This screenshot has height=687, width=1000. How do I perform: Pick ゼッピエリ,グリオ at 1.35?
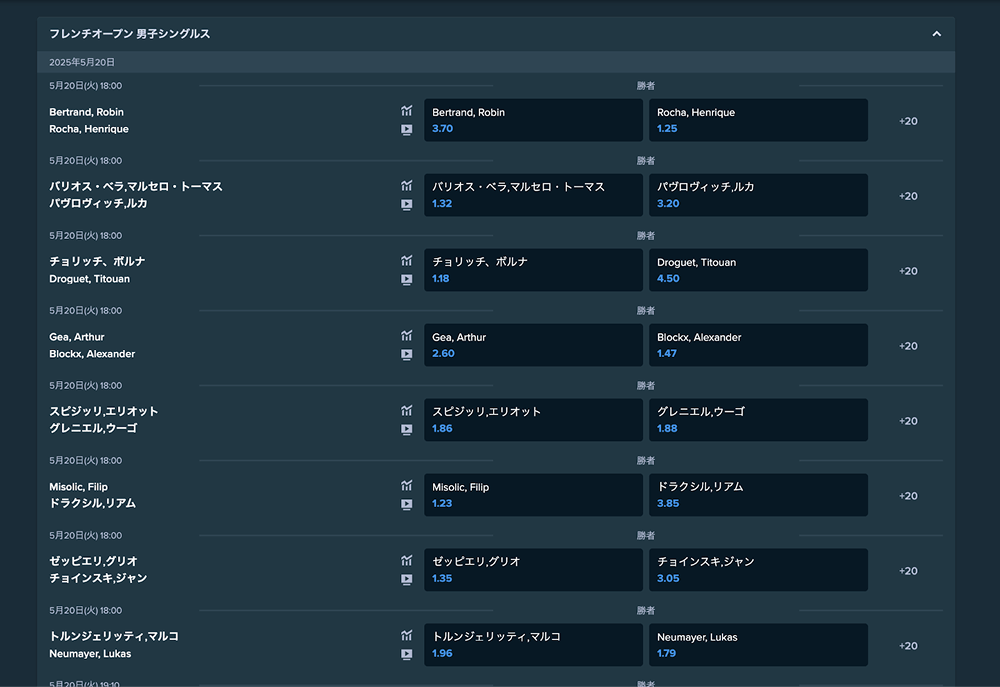pos(533,570)
